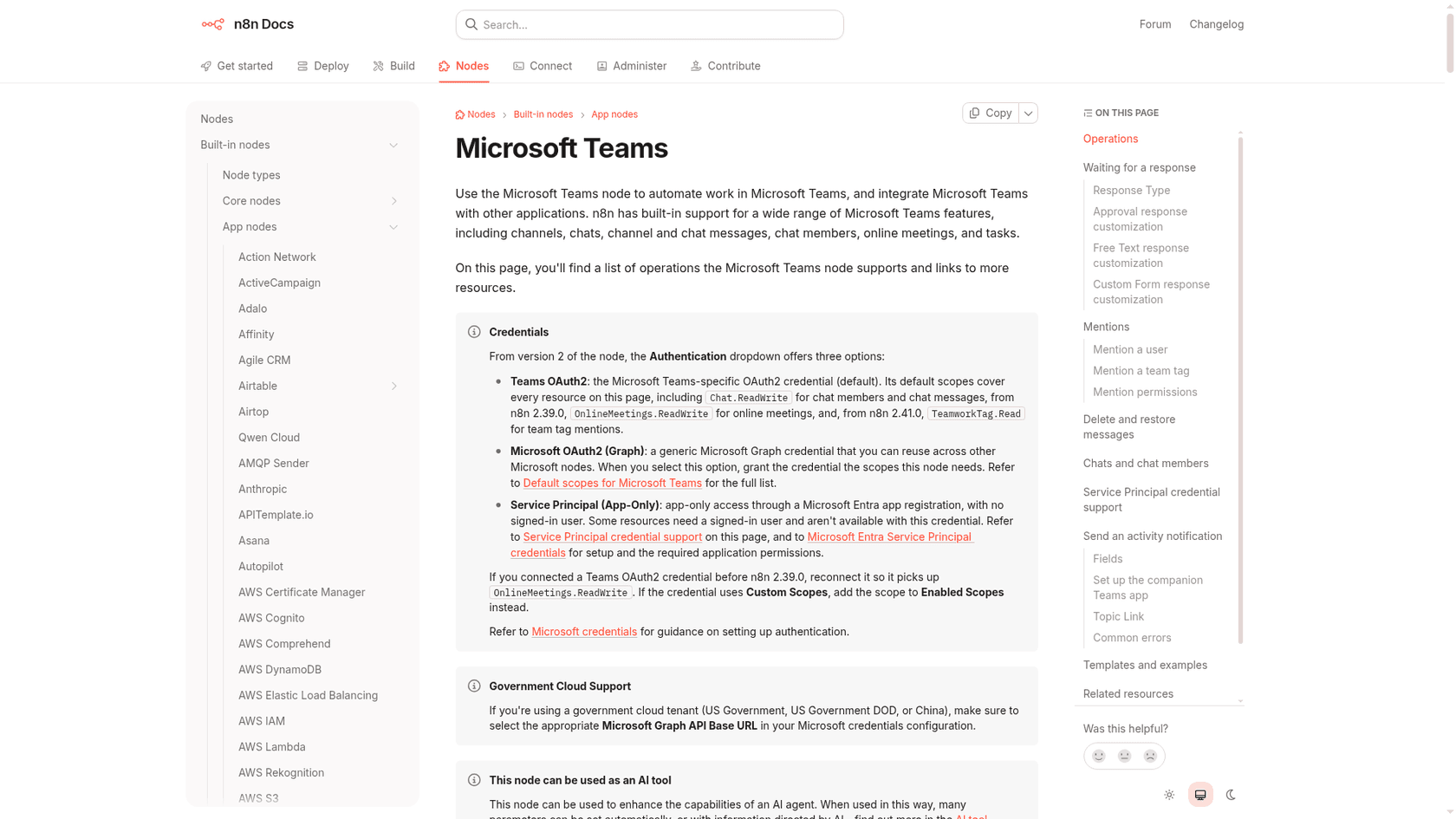Expand the Airtable sidebar entry
Viewport: 1456px width, 819px height.
pos(393,387)
